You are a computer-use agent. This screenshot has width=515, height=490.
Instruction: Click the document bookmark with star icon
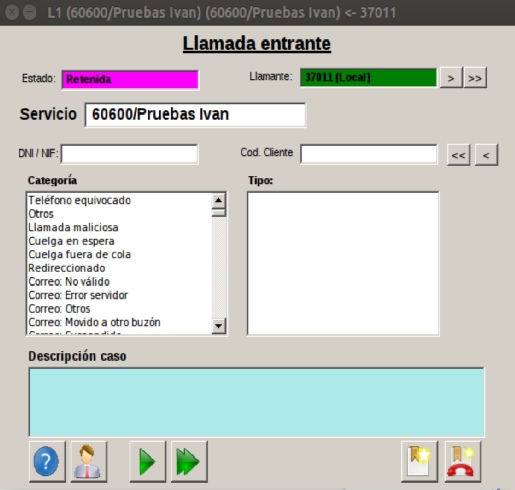point(419,461)
